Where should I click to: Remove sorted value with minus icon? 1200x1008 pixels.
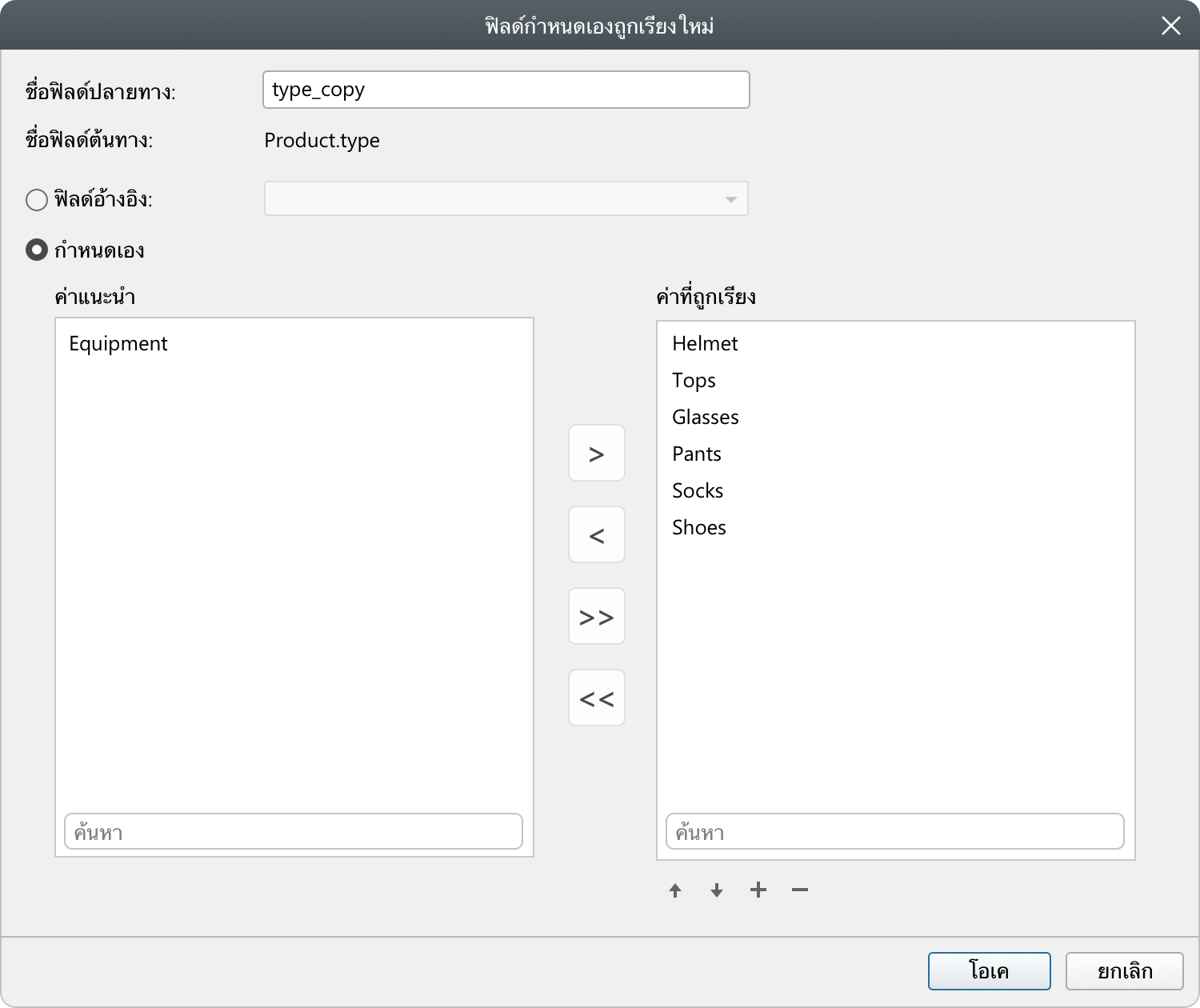point(800,890)
